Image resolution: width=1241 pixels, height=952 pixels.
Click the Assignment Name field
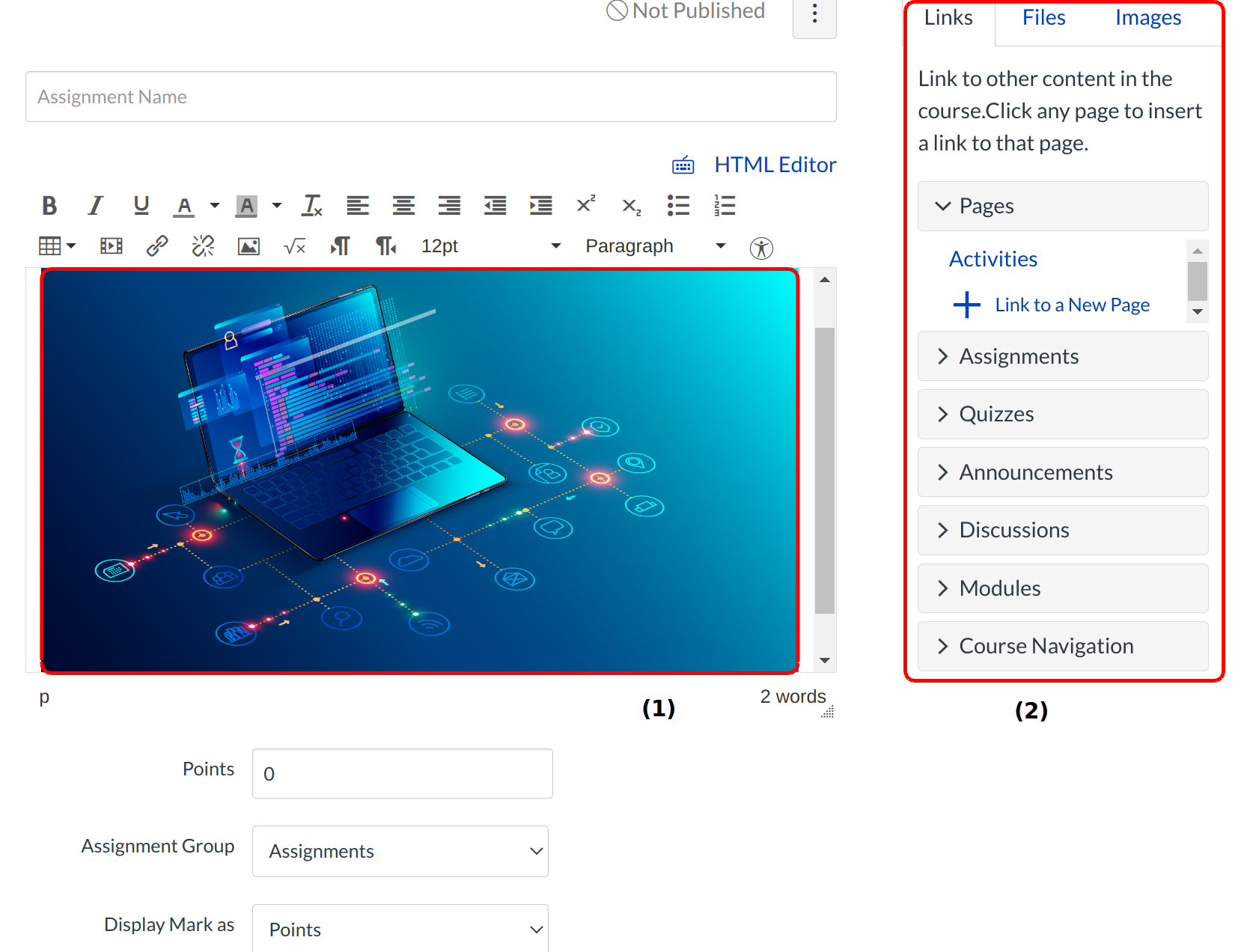(x=430, y=97)
